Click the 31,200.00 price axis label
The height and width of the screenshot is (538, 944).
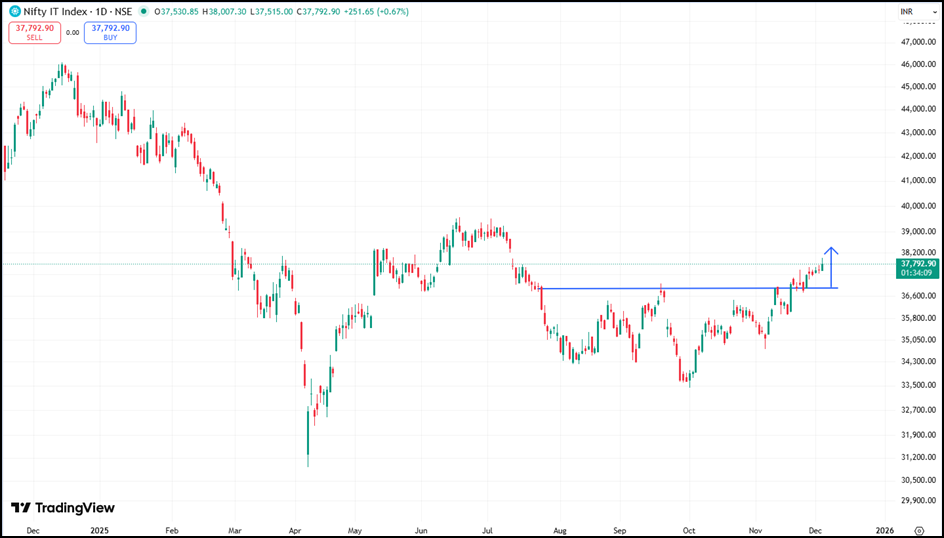(918, 457)
